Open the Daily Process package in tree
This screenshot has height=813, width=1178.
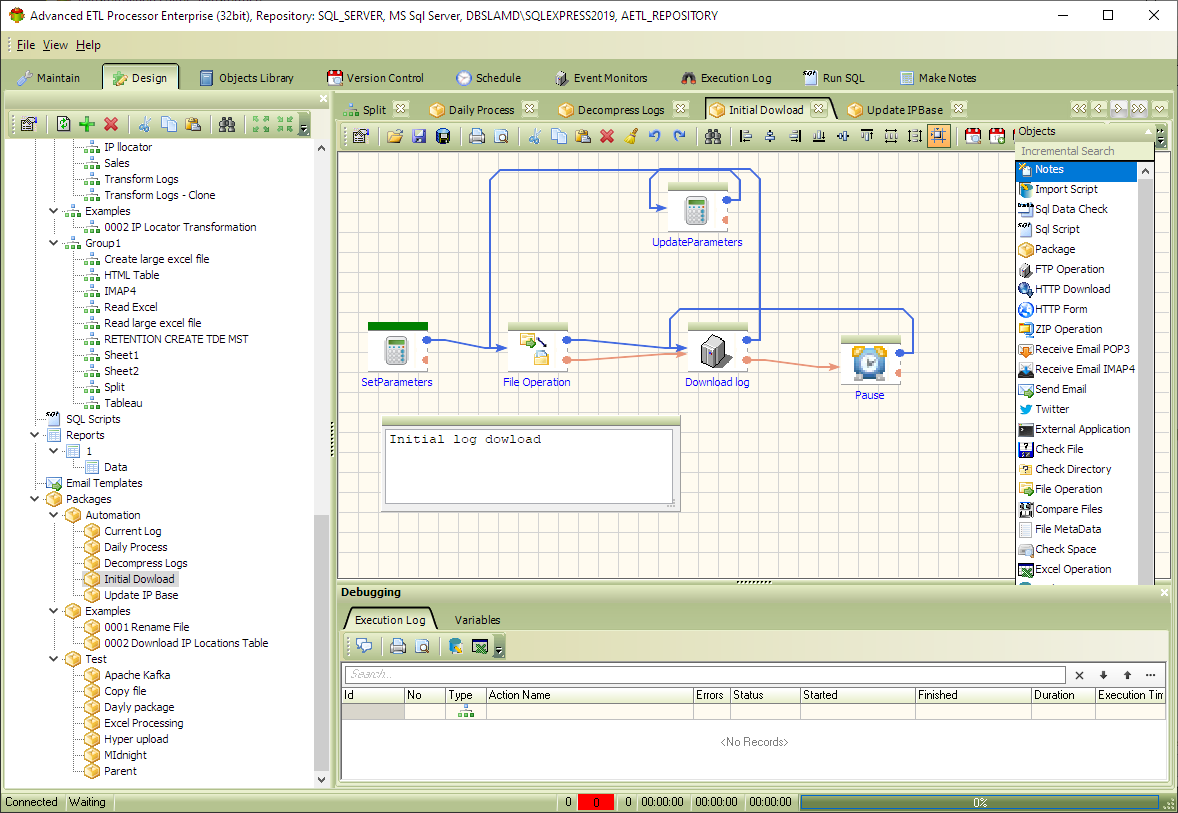tap(135, 547)
